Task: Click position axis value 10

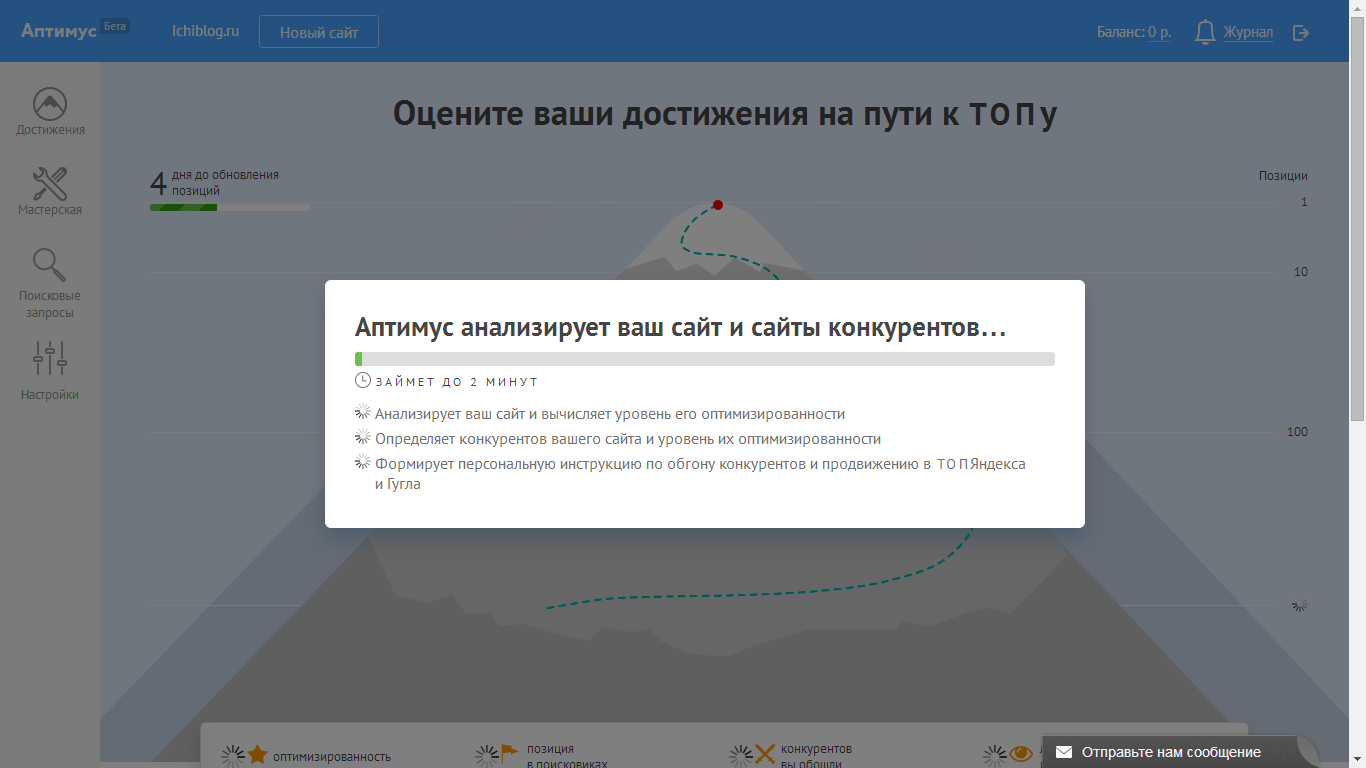Action: 1300,272
